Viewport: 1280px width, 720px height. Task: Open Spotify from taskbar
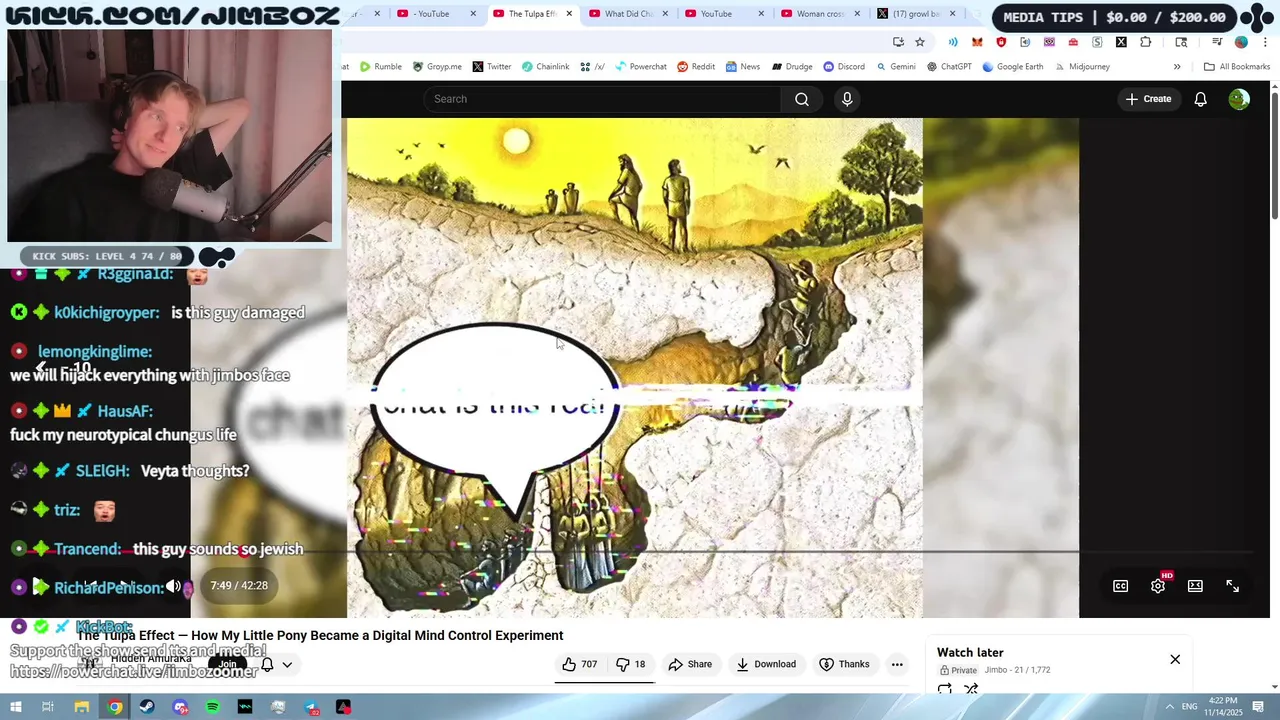(212, 707)
